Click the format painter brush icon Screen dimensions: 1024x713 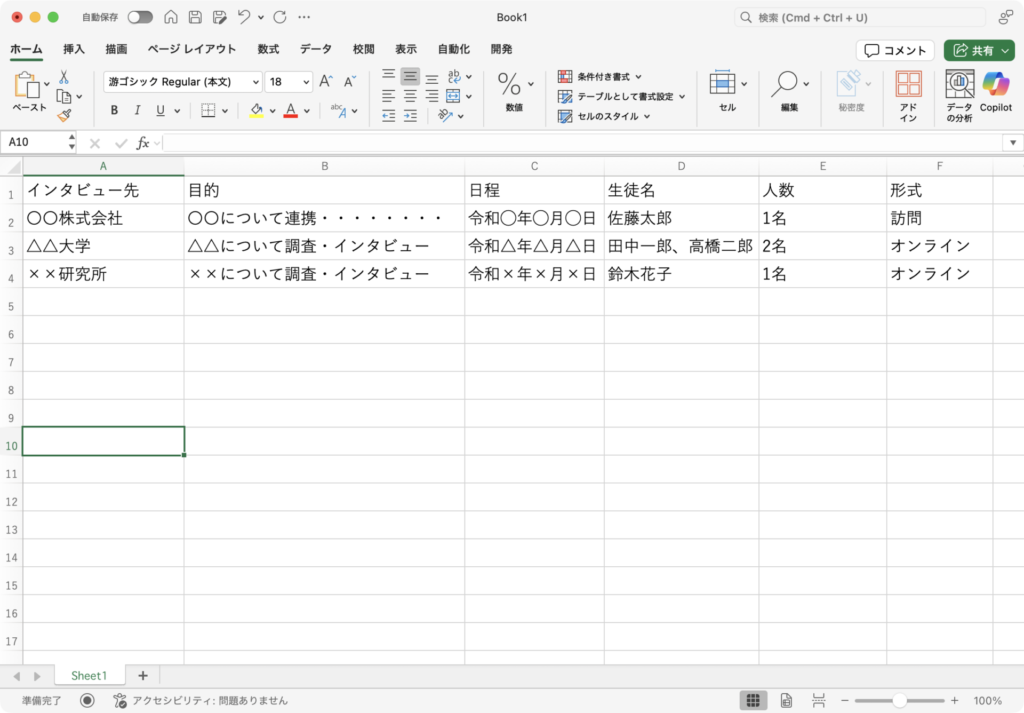(64, 116)
